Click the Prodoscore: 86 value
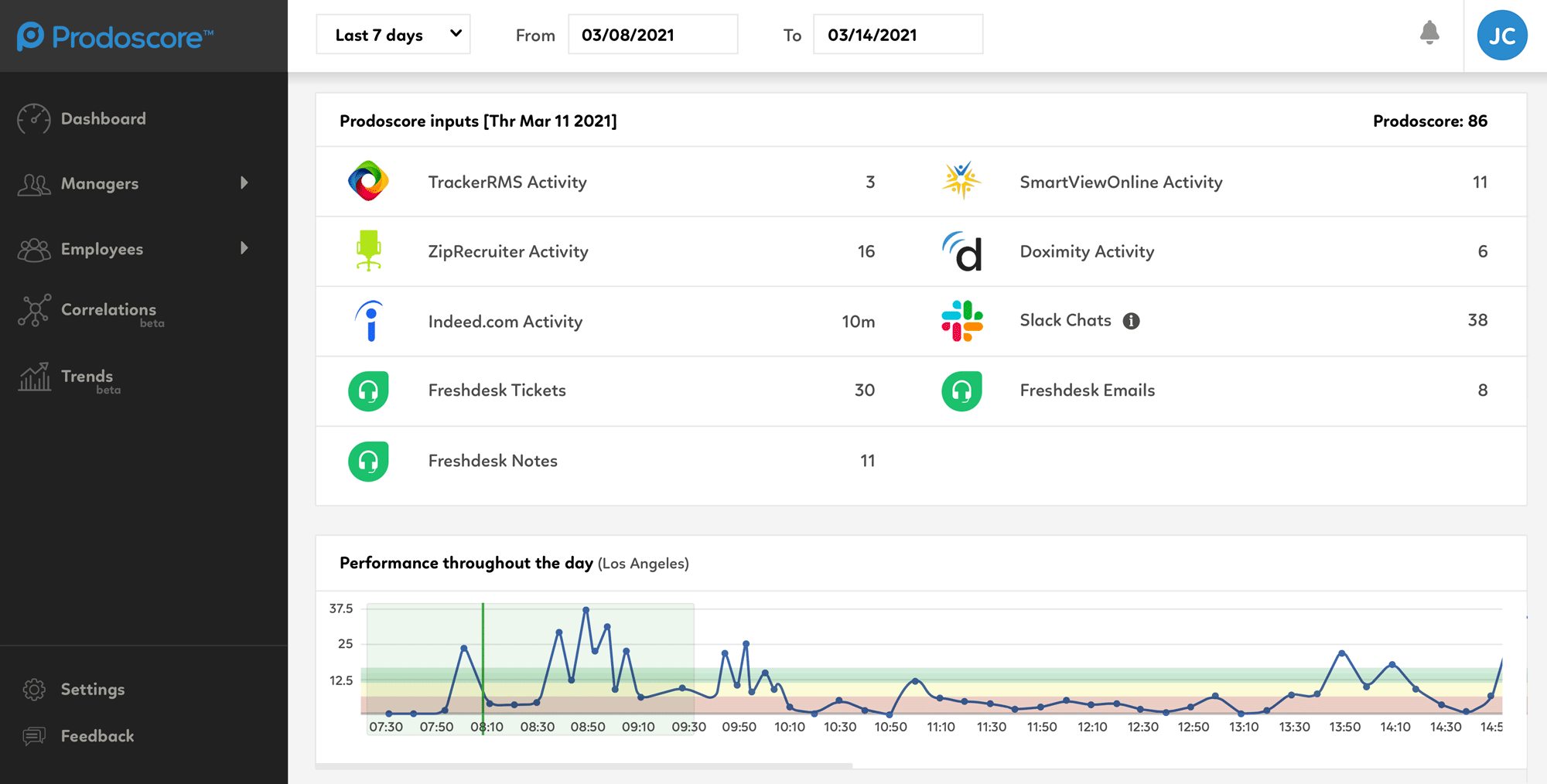Screen dimensions: 1547x784 [1429, 121]
